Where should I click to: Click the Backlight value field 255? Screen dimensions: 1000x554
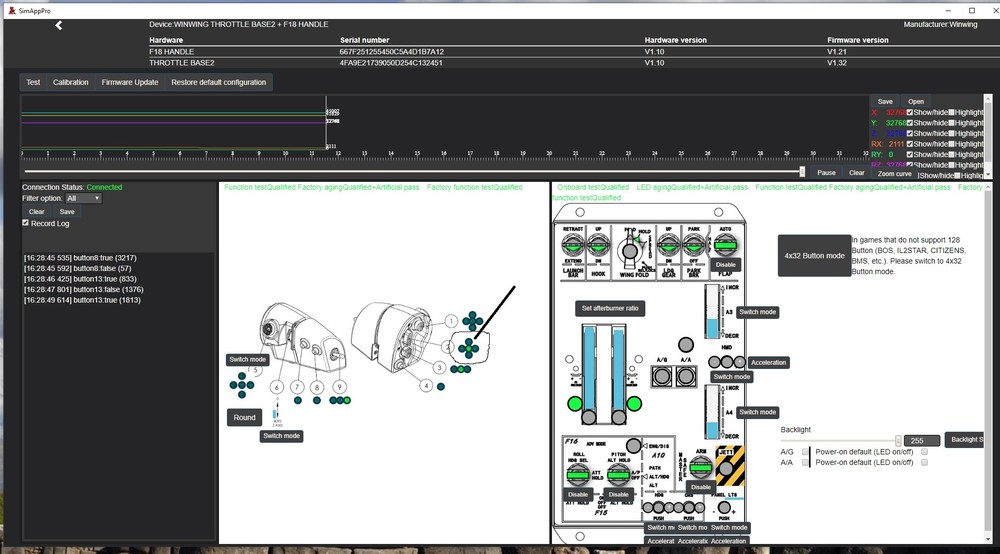tap(922, 441)
